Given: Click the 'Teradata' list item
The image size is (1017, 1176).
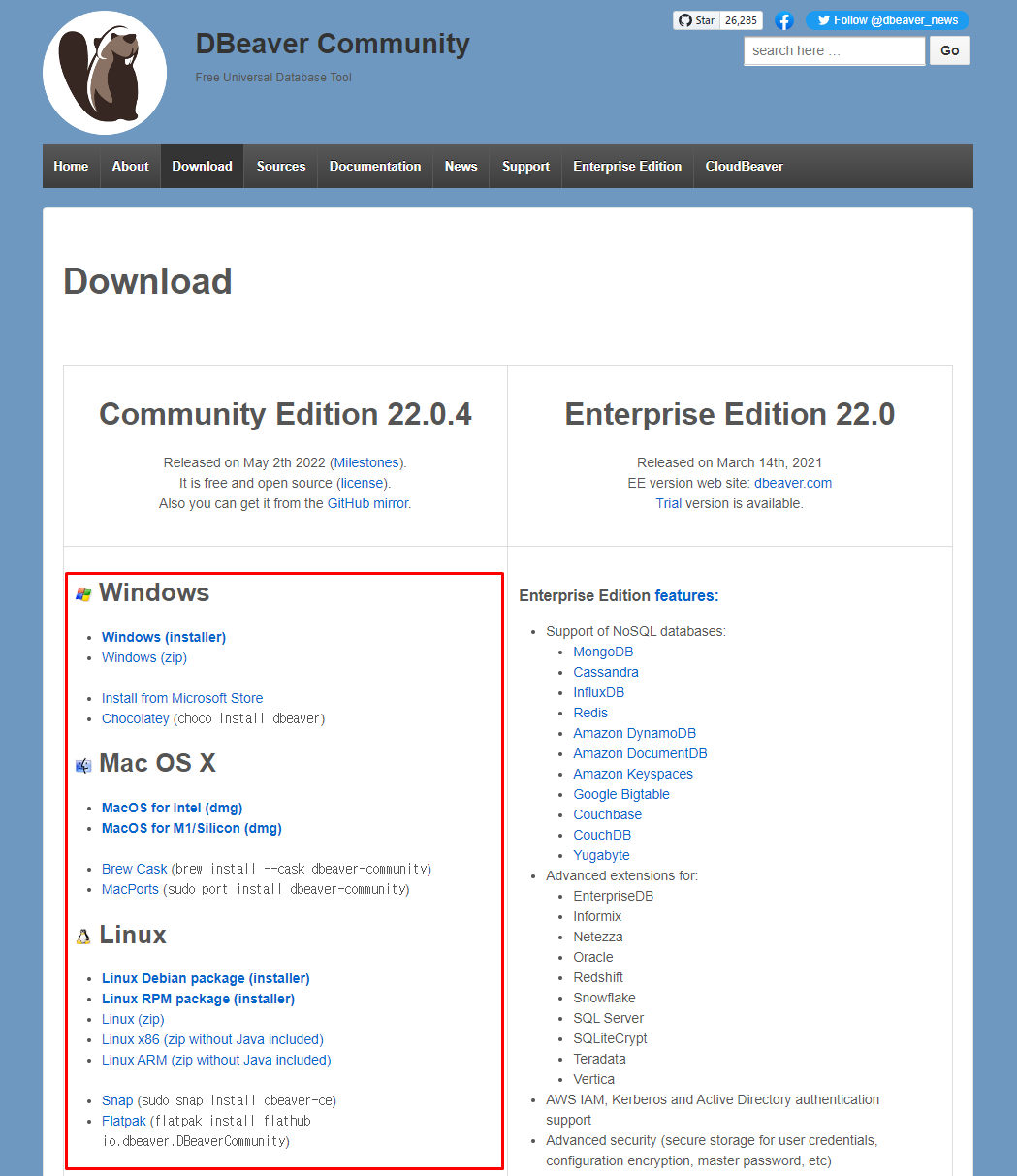Looking at the screenshot, I should tap(599, 1059).
